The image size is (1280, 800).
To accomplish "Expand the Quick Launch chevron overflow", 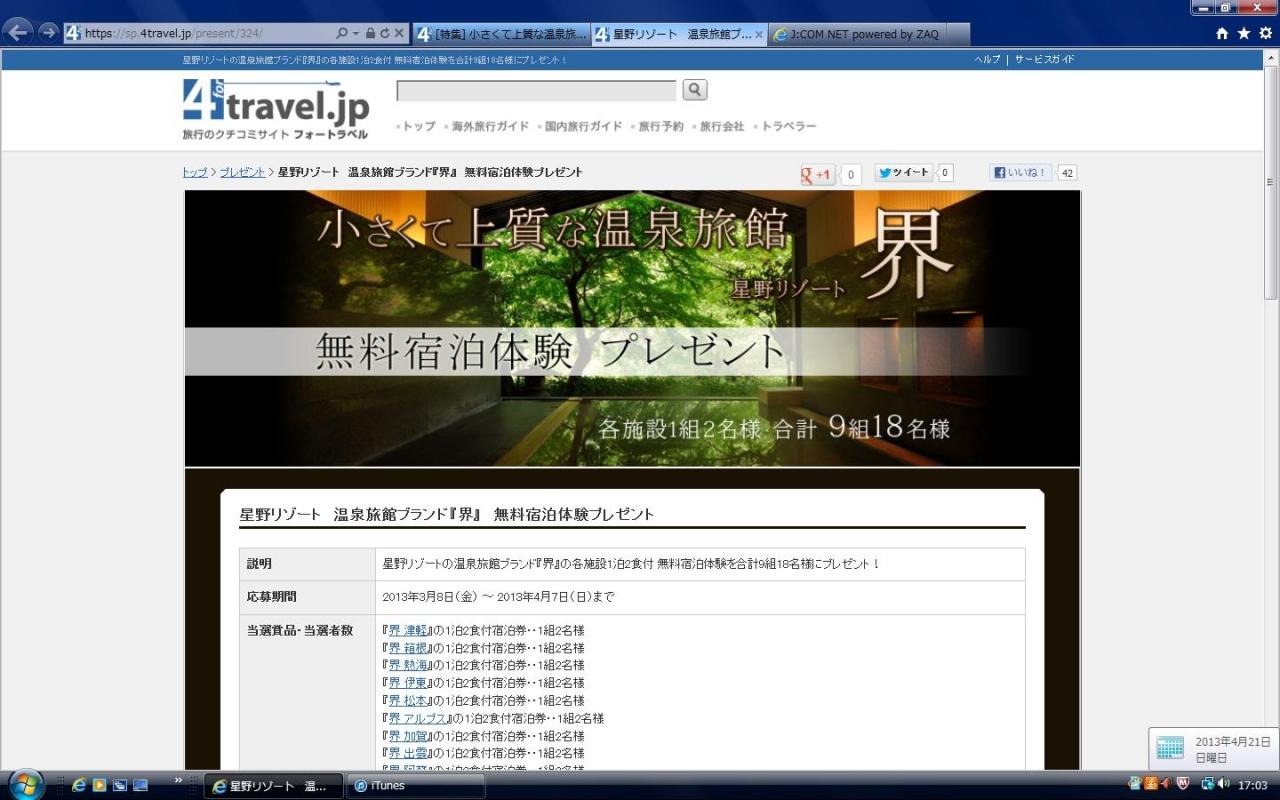I will pyautogui.click(x=179, y=780).
